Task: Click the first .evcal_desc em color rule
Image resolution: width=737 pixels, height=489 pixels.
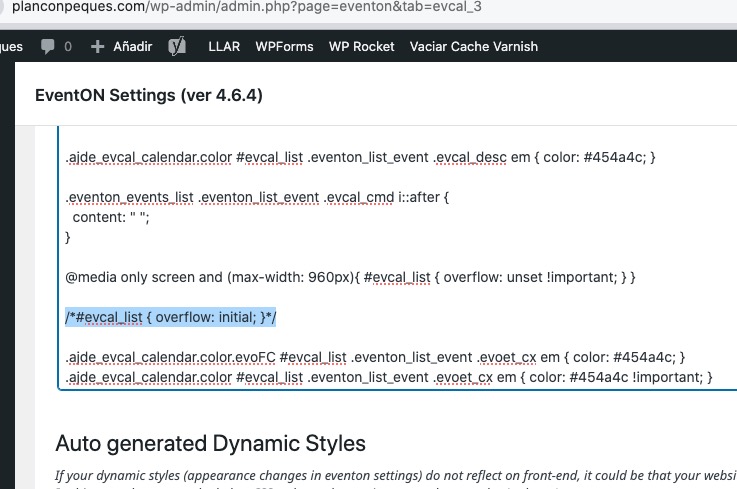Action: (360, 157)
